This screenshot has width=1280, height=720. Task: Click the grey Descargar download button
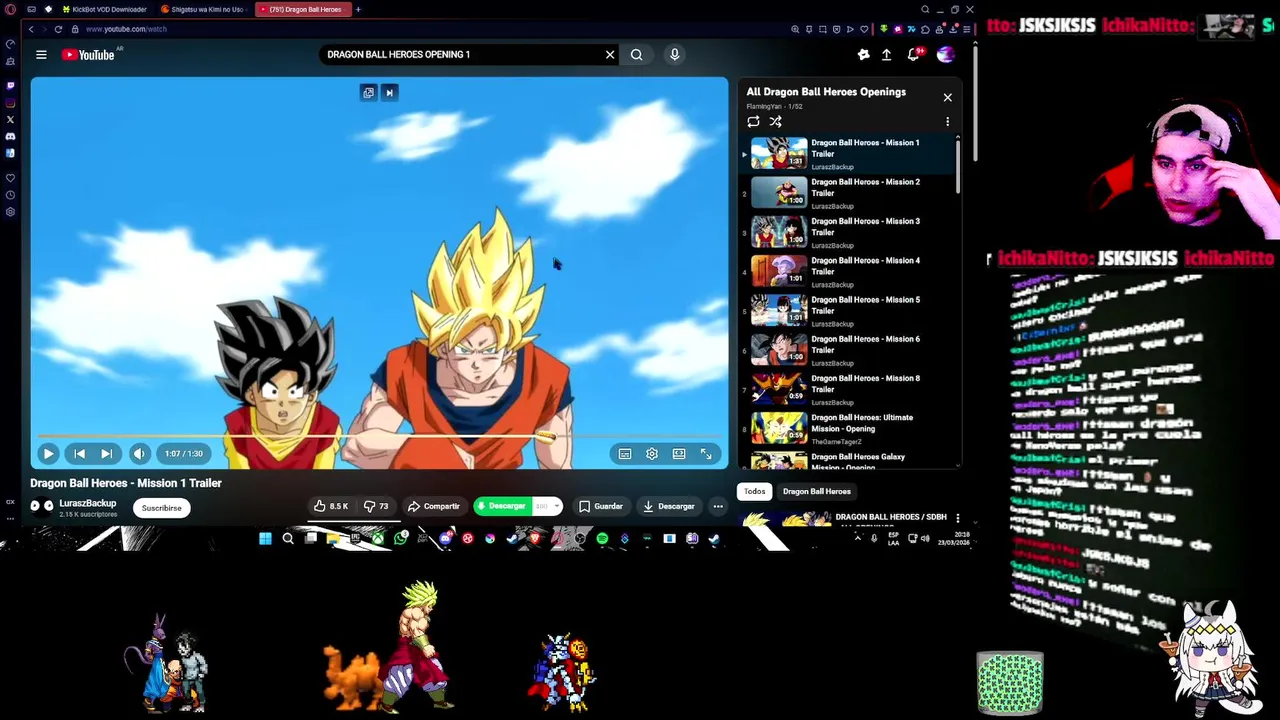(669, 506)
